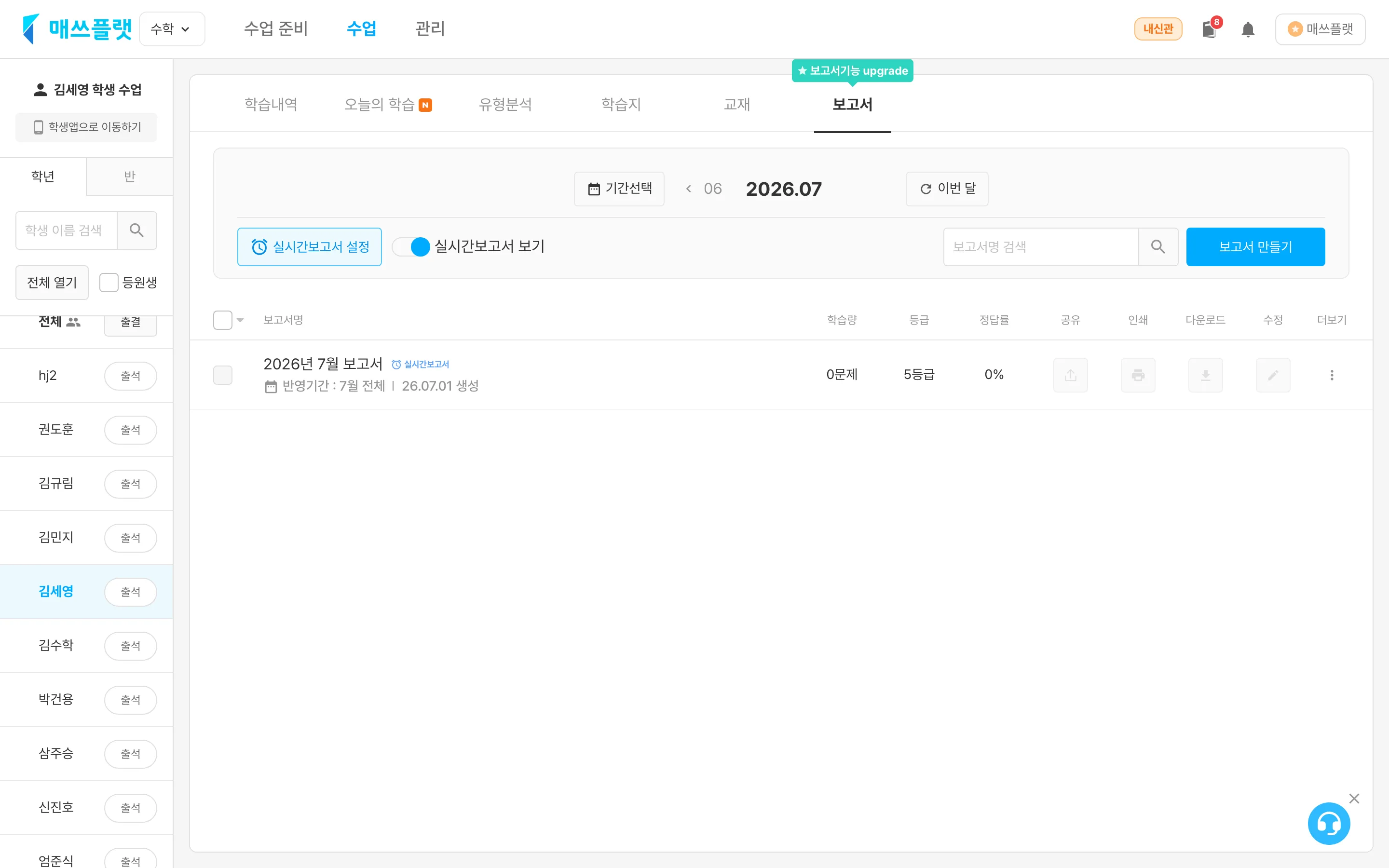Switch to 학습지 tab
1389x868 pixels.
pyautogui.click(x=621, y=105)
